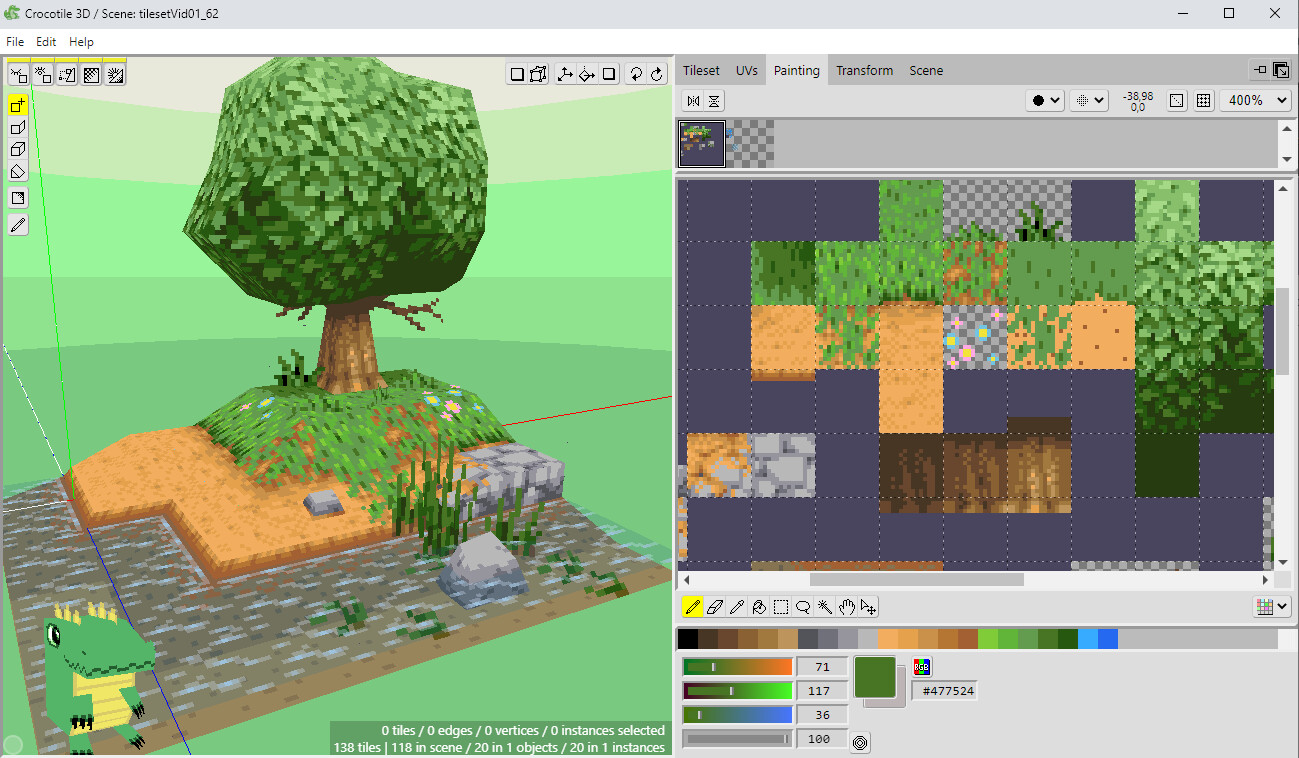Click the panel pop-out button at top right

coord(1281,70)
